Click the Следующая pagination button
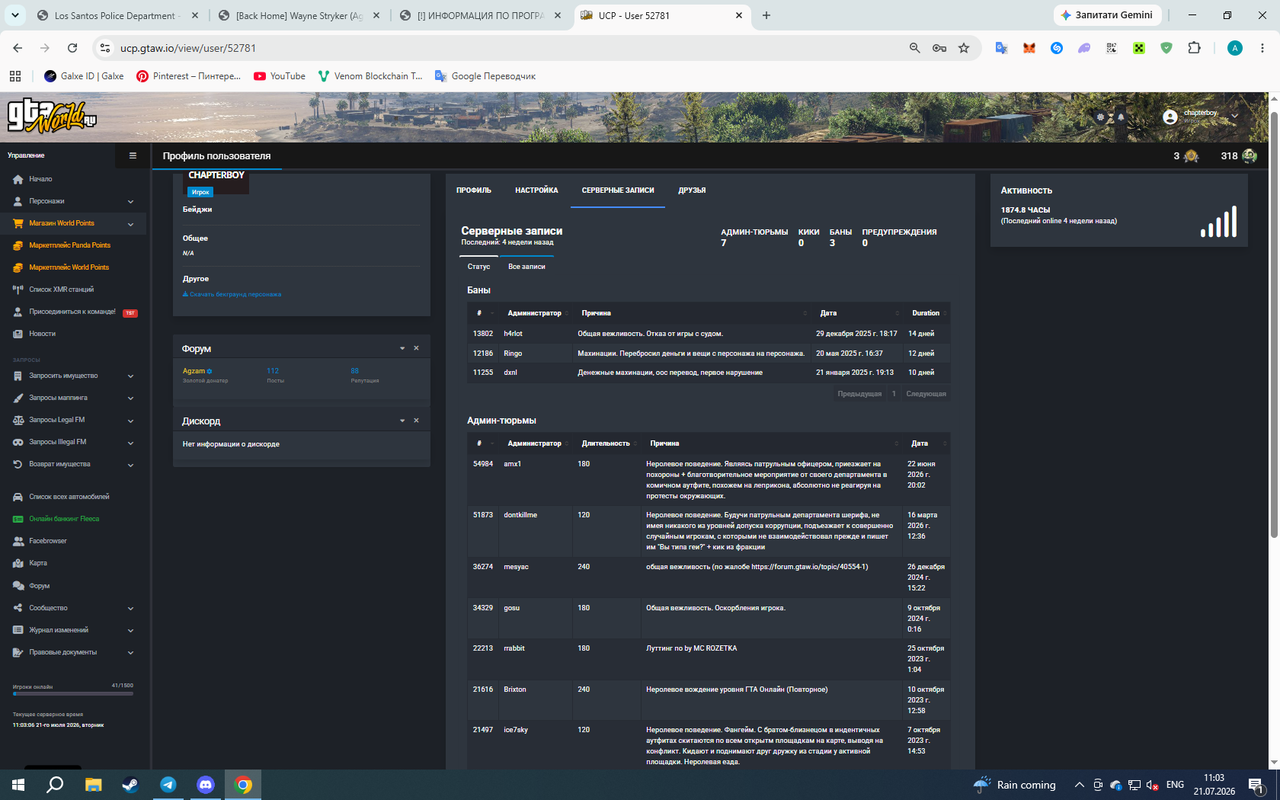This screenshot has height=800, width=1280. (926, 394)
